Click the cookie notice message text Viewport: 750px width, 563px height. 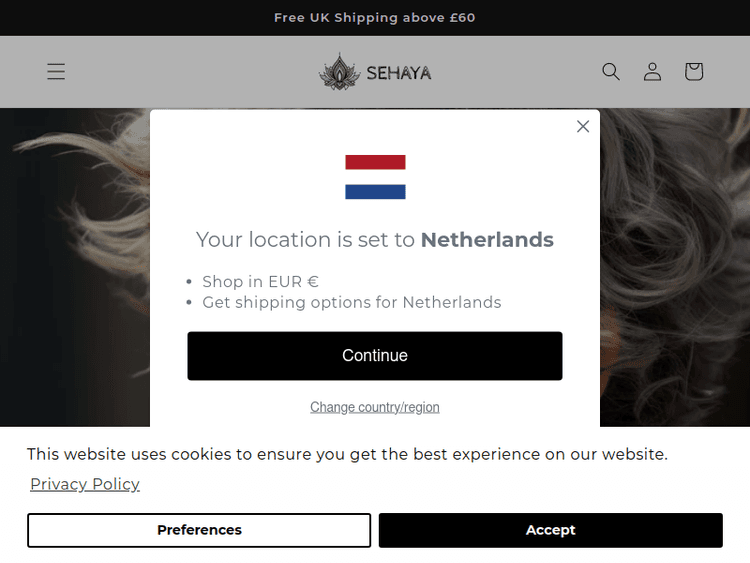[347, 454]
